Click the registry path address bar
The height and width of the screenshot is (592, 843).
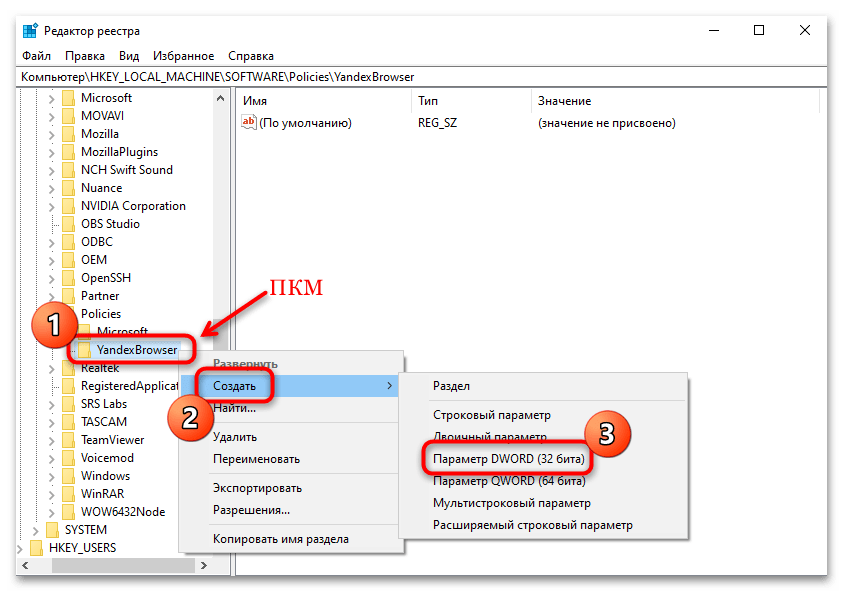[x=420, y=76]
